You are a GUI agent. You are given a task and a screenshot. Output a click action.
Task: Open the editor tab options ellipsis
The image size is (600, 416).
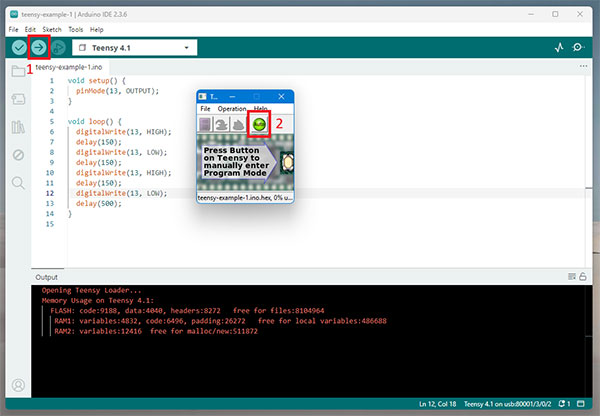[583, 66]
